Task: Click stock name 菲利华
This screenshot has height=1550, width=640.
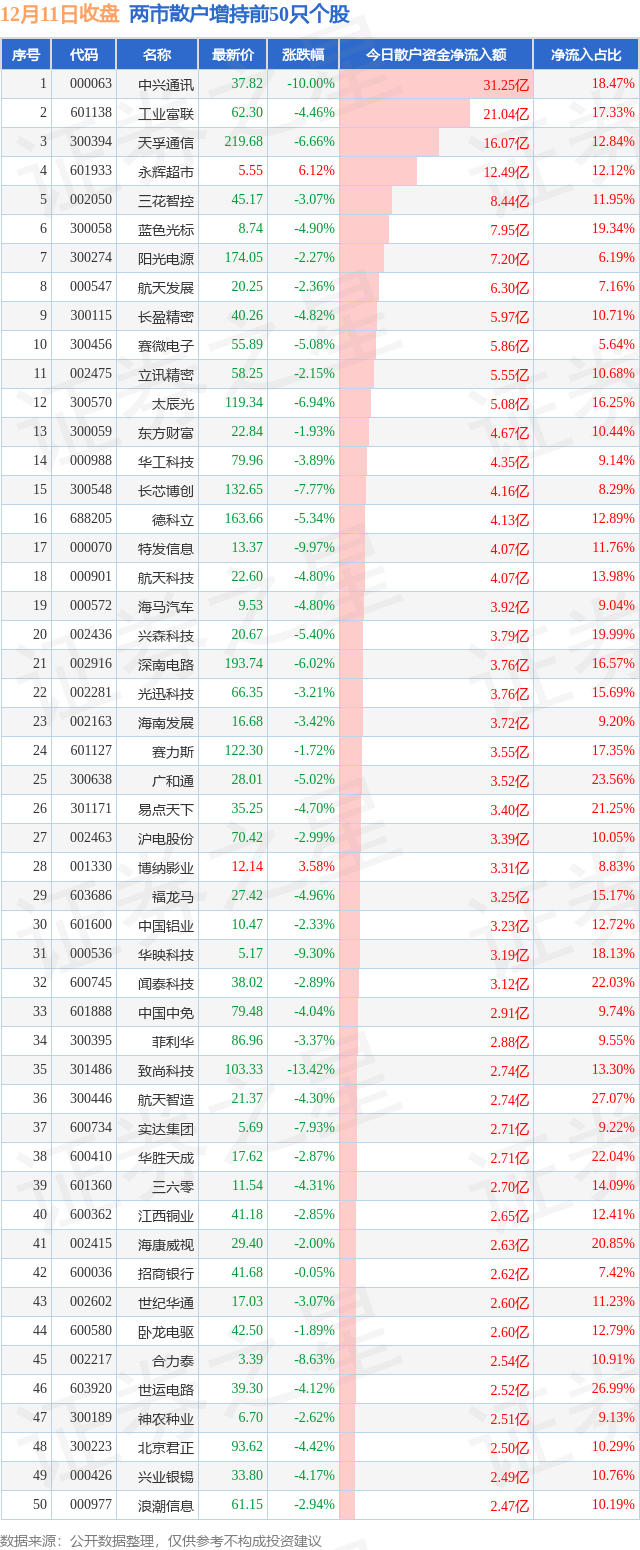Action: coord(173,1041)
